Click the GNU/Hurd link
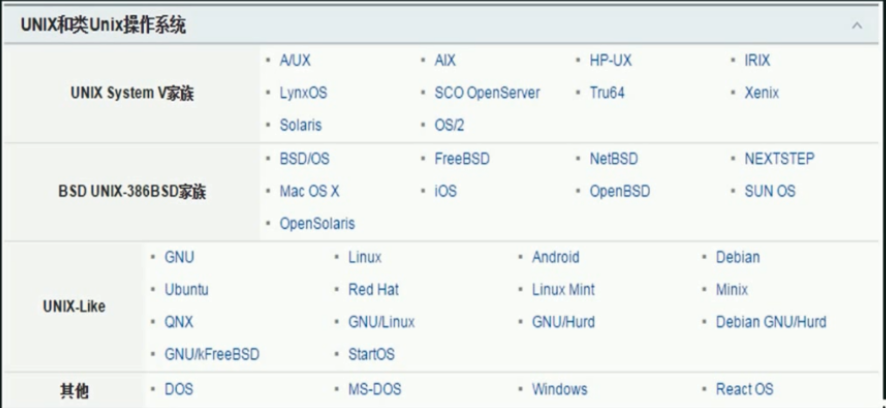 point(563,322)
